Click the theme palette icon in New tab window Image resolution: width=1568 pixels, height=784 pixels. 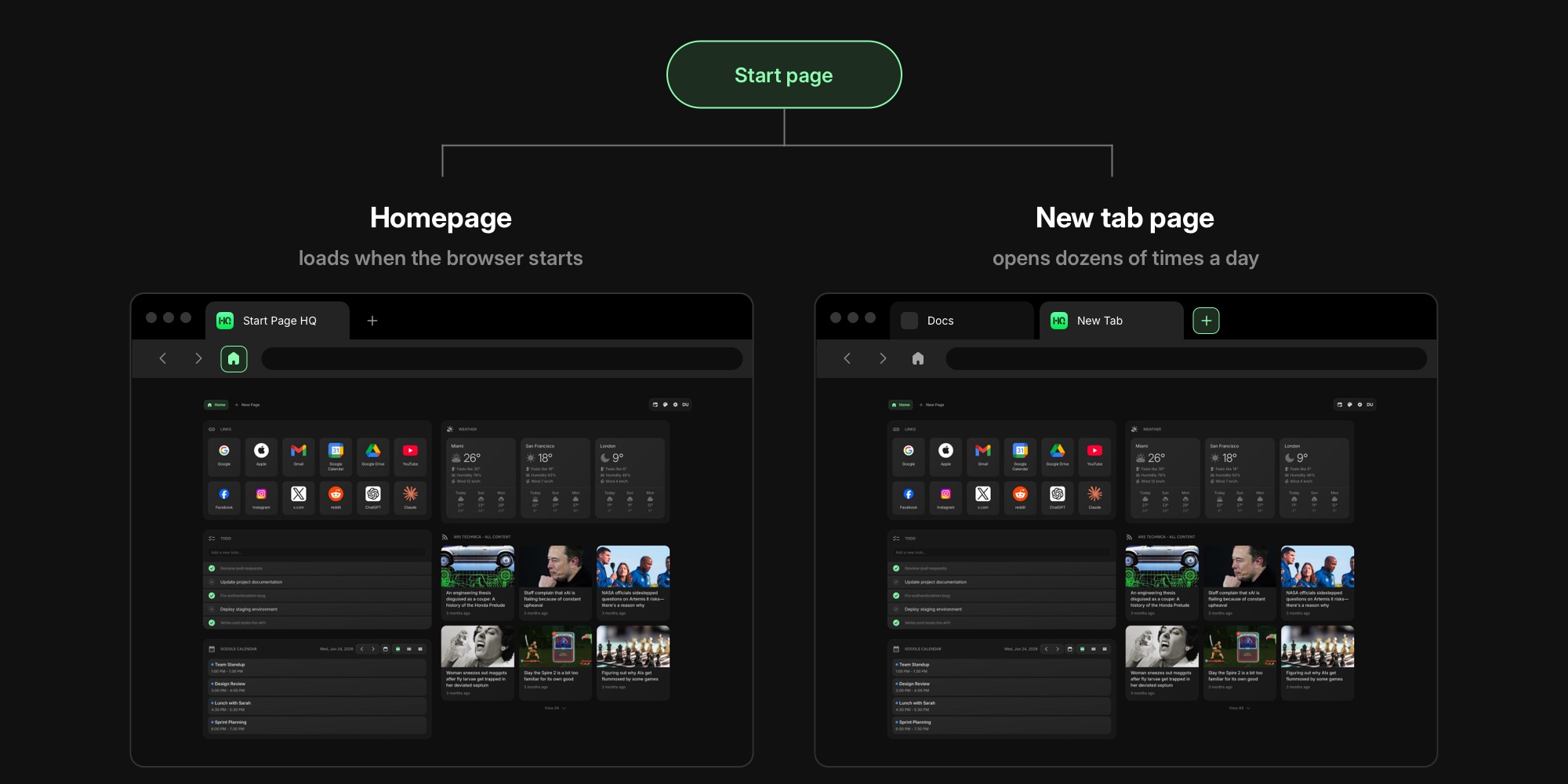[x=1349, y=405]
